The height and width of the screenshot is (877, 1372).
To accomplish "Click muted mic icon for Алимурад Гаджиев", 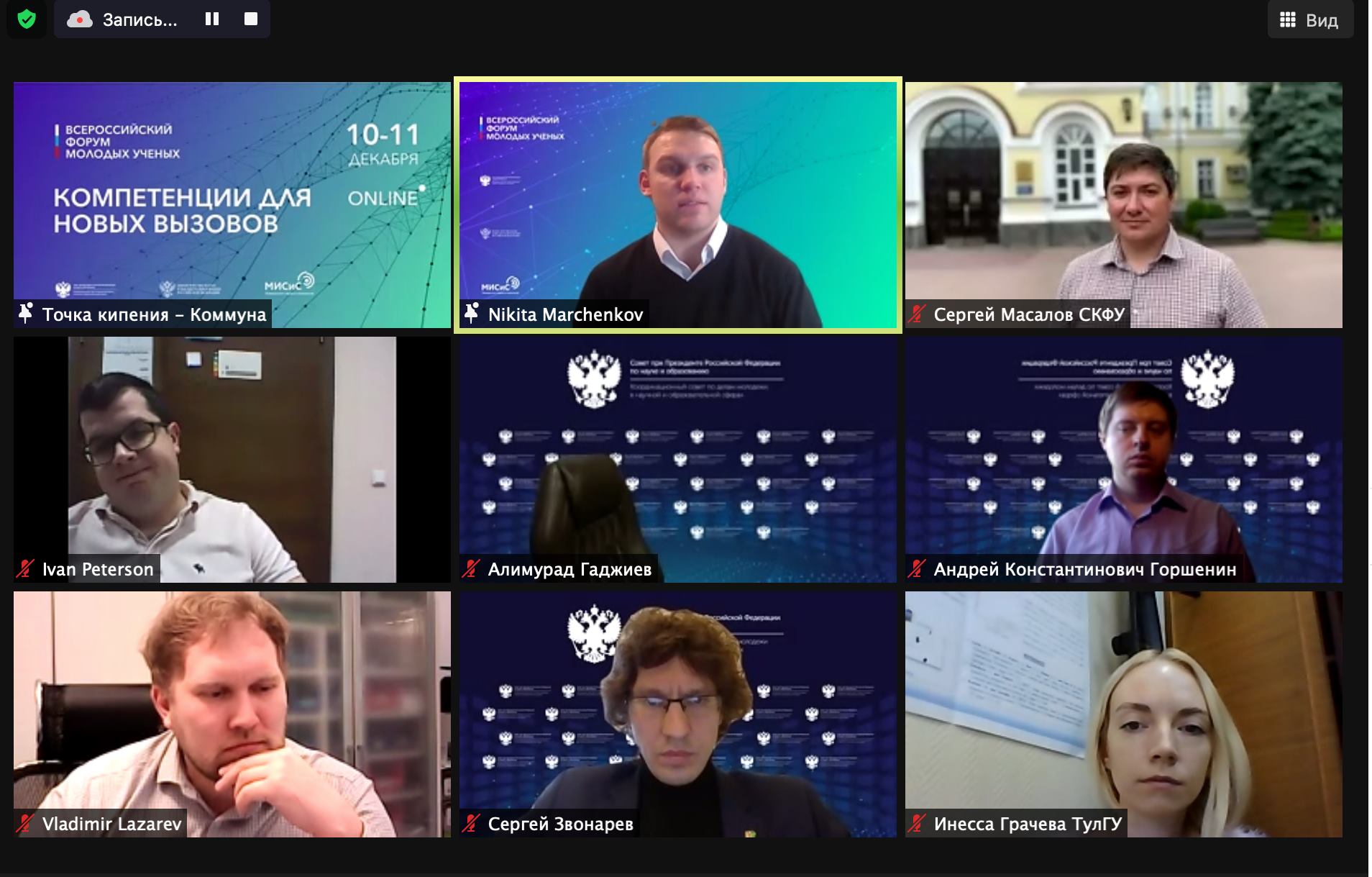I will [x=471, y=569].
